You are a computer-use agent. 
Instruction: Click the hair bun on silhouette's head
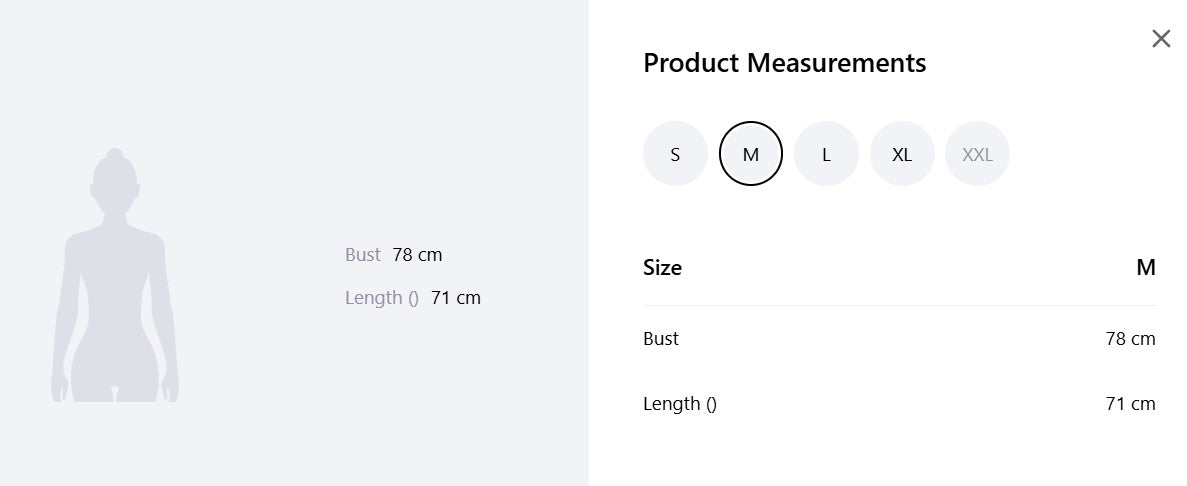tap(114, 154)
